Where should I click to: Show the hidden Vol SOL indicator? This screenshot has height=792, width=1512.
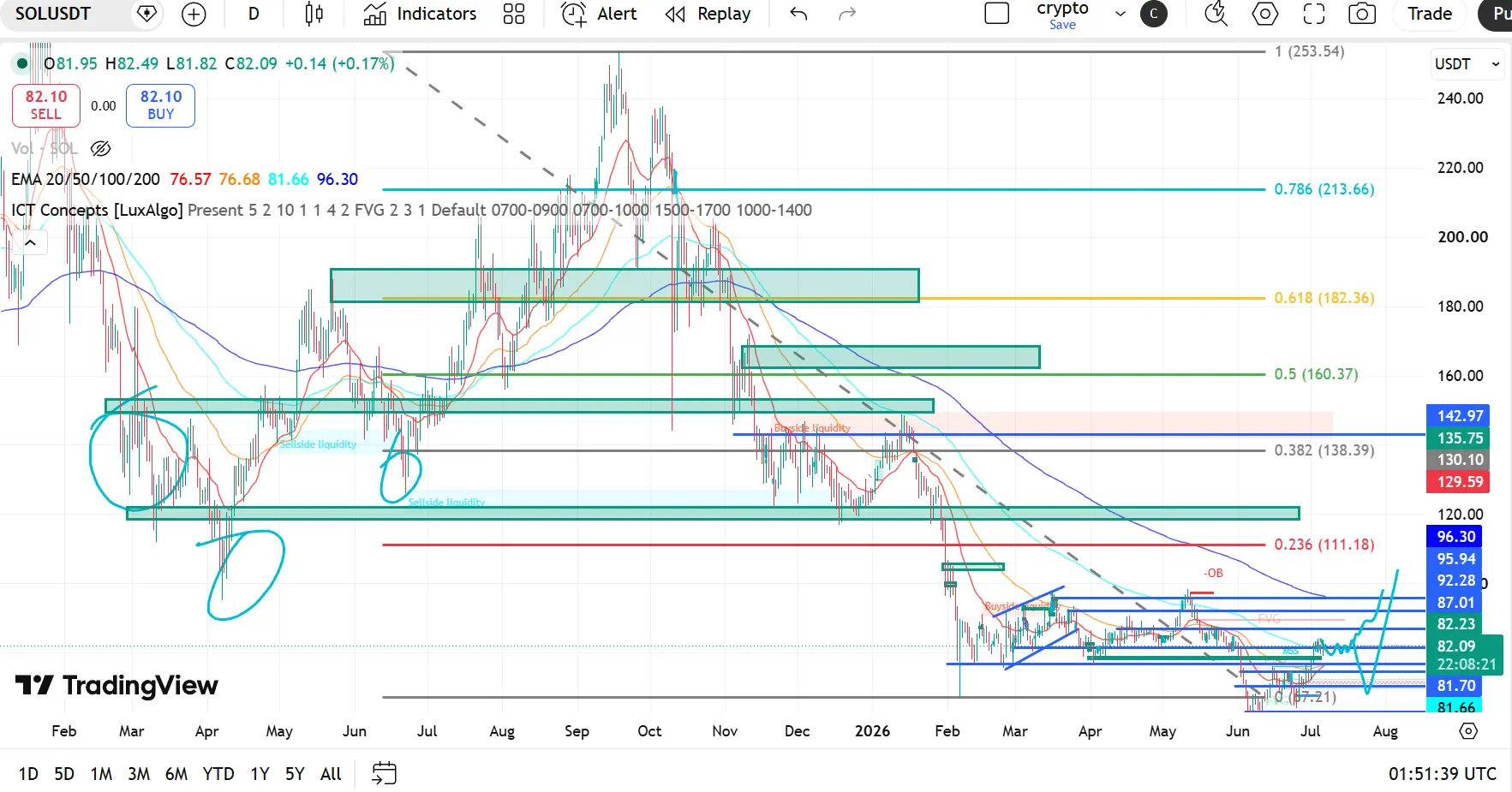coord(100,149)
